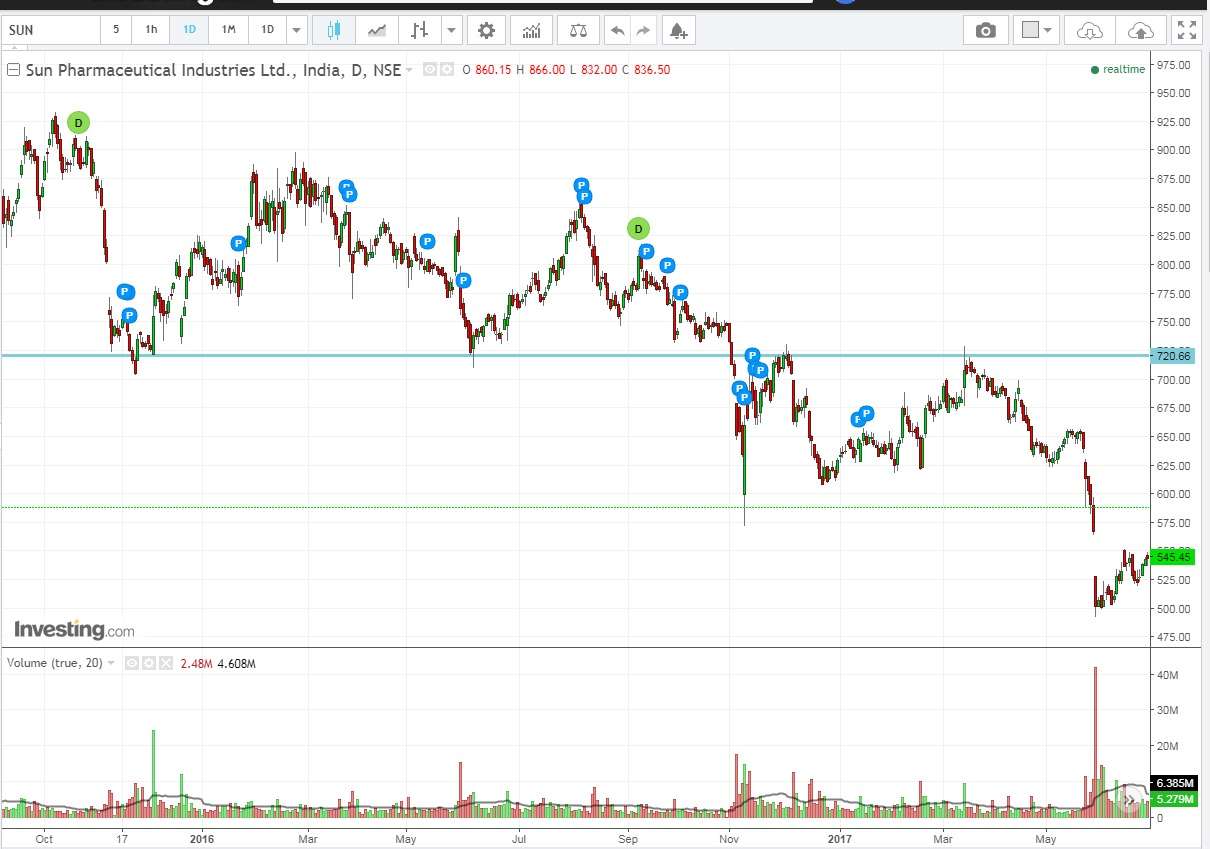
Task: Click Volume (true, 20) legend label
Action: pos(55,663)
